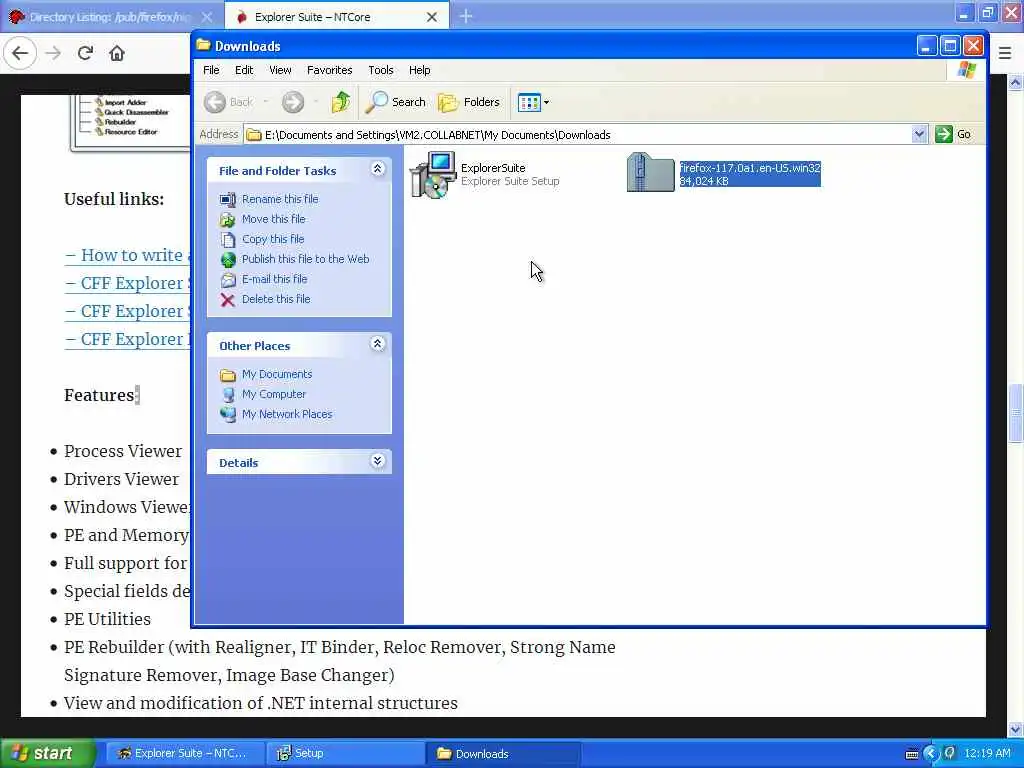Screen dimensions: 1024x768
Task: Click the Windows Start button
Action: point(46,753)
